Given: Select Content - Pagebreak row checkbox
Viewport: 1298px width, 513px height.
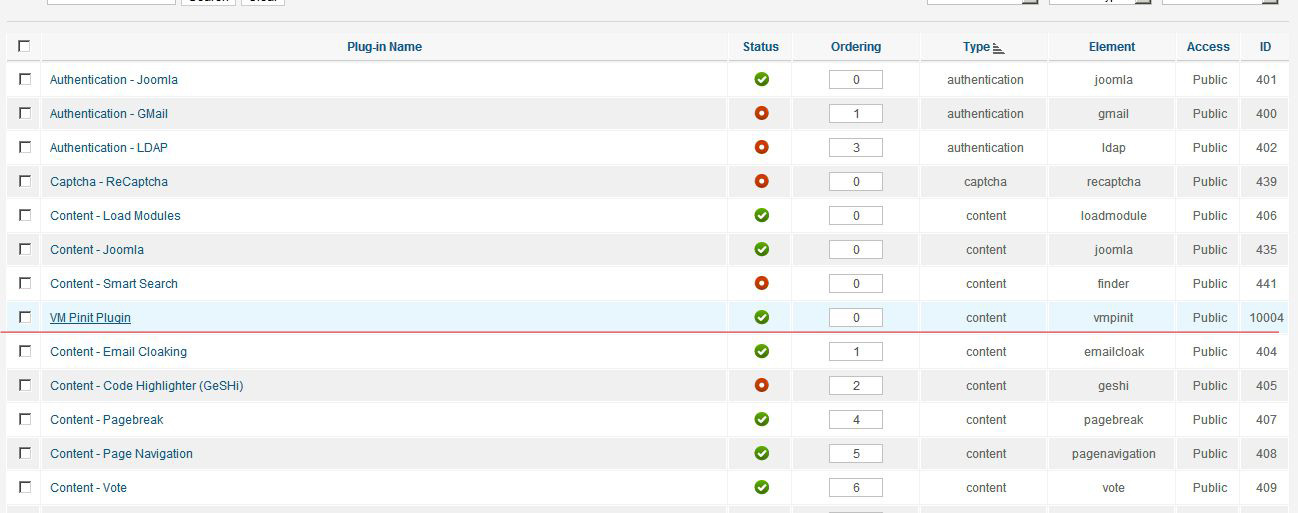Looking at the screenshot, I should [x=25, y=419].
